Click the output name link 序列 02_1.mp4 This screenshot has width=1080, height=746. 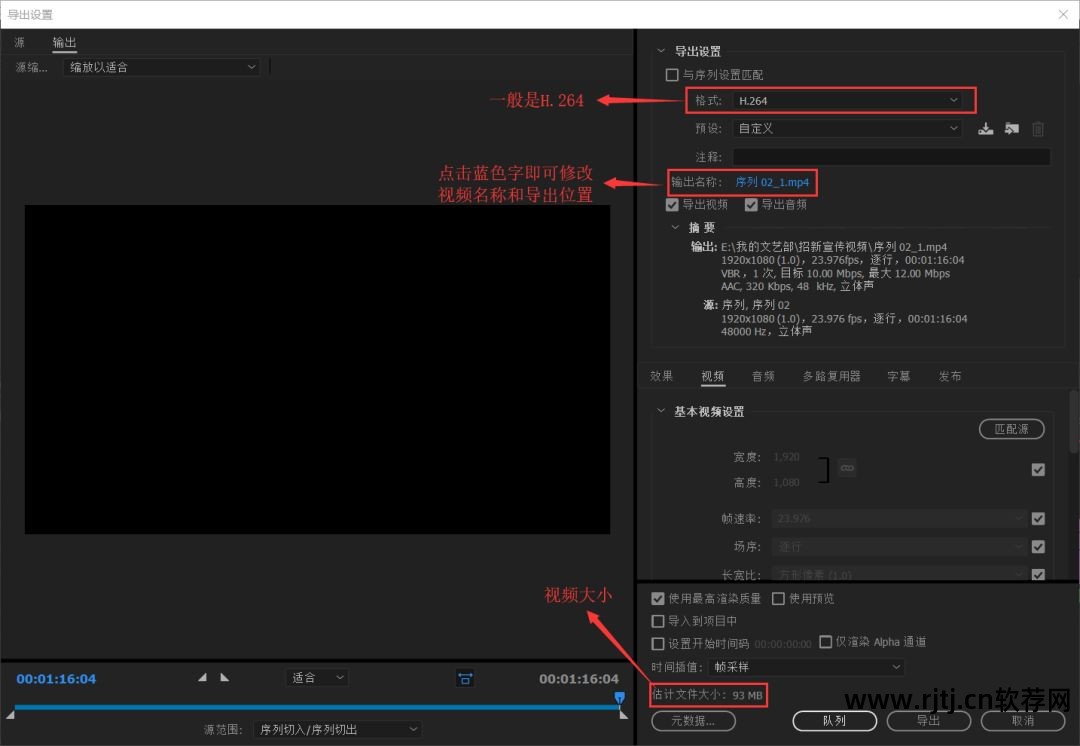click(x=772, y=183)
